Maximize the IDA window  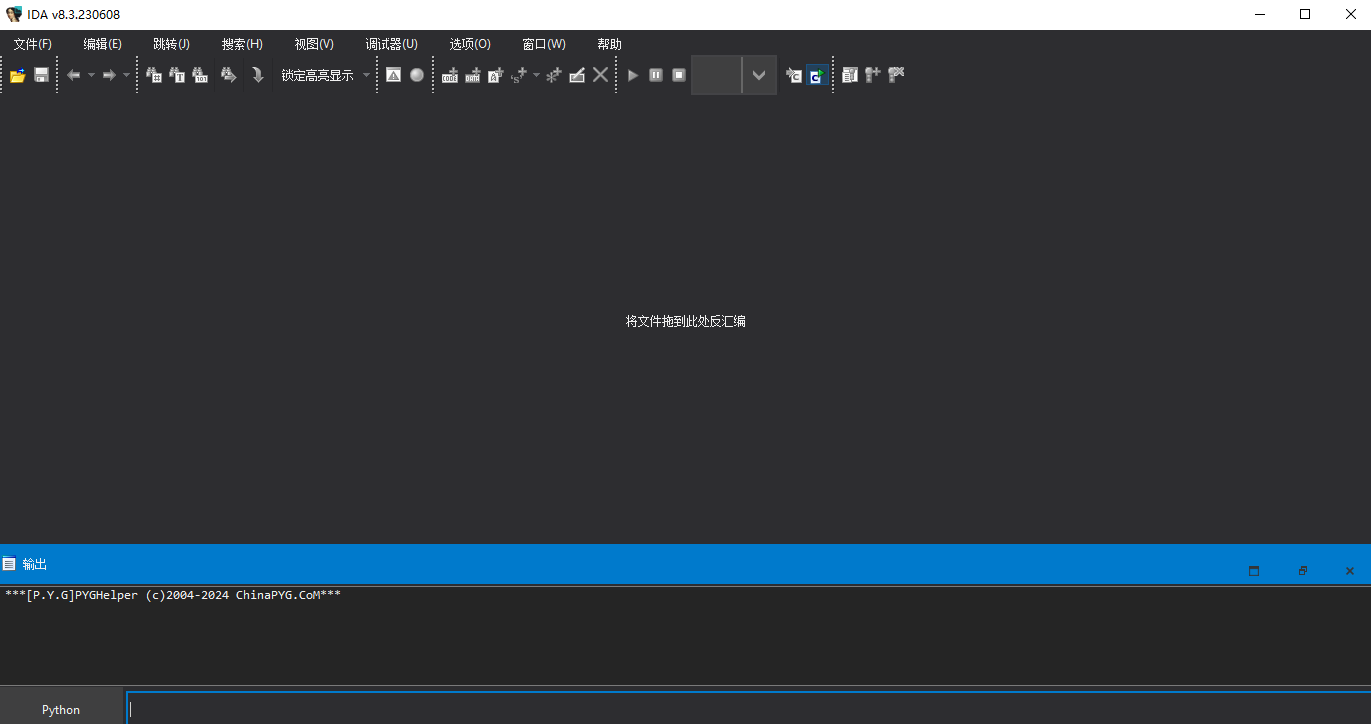1305,14
